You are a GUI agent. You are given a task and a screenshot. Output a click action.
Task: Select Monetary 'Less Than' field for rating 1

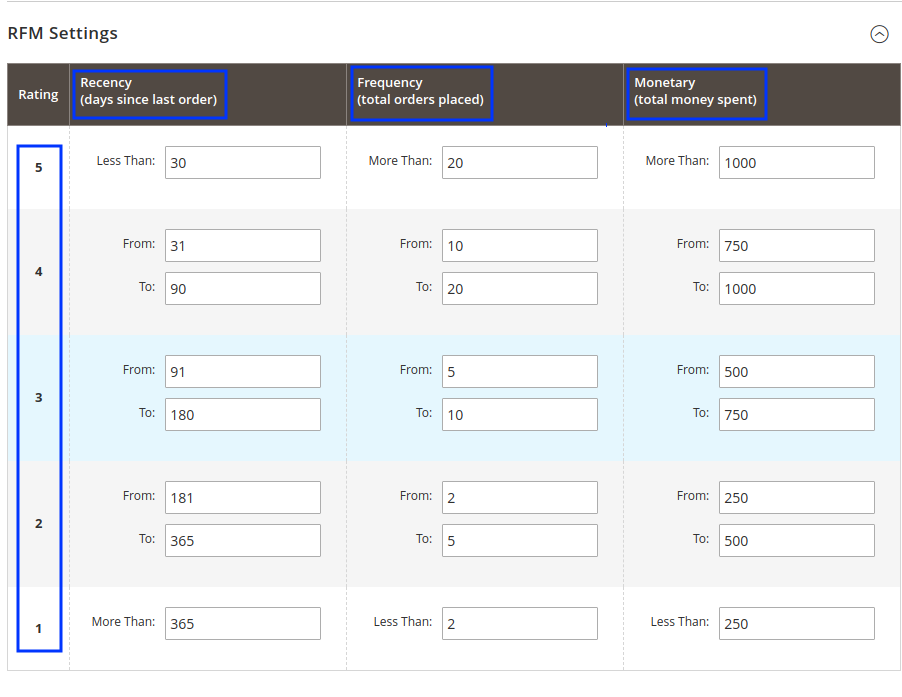click(796, 624)
